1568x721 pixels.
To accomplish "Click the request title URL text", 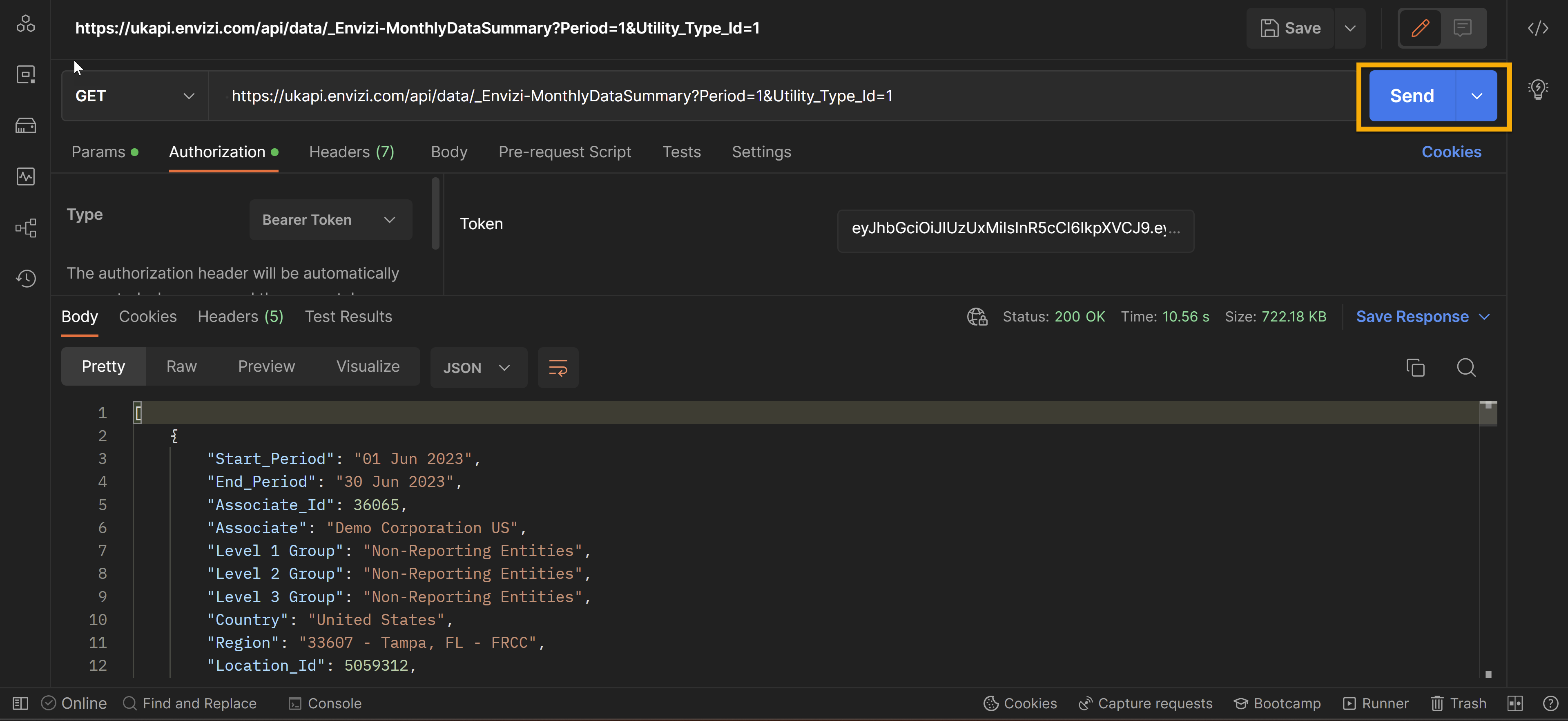I will (417, 28).
